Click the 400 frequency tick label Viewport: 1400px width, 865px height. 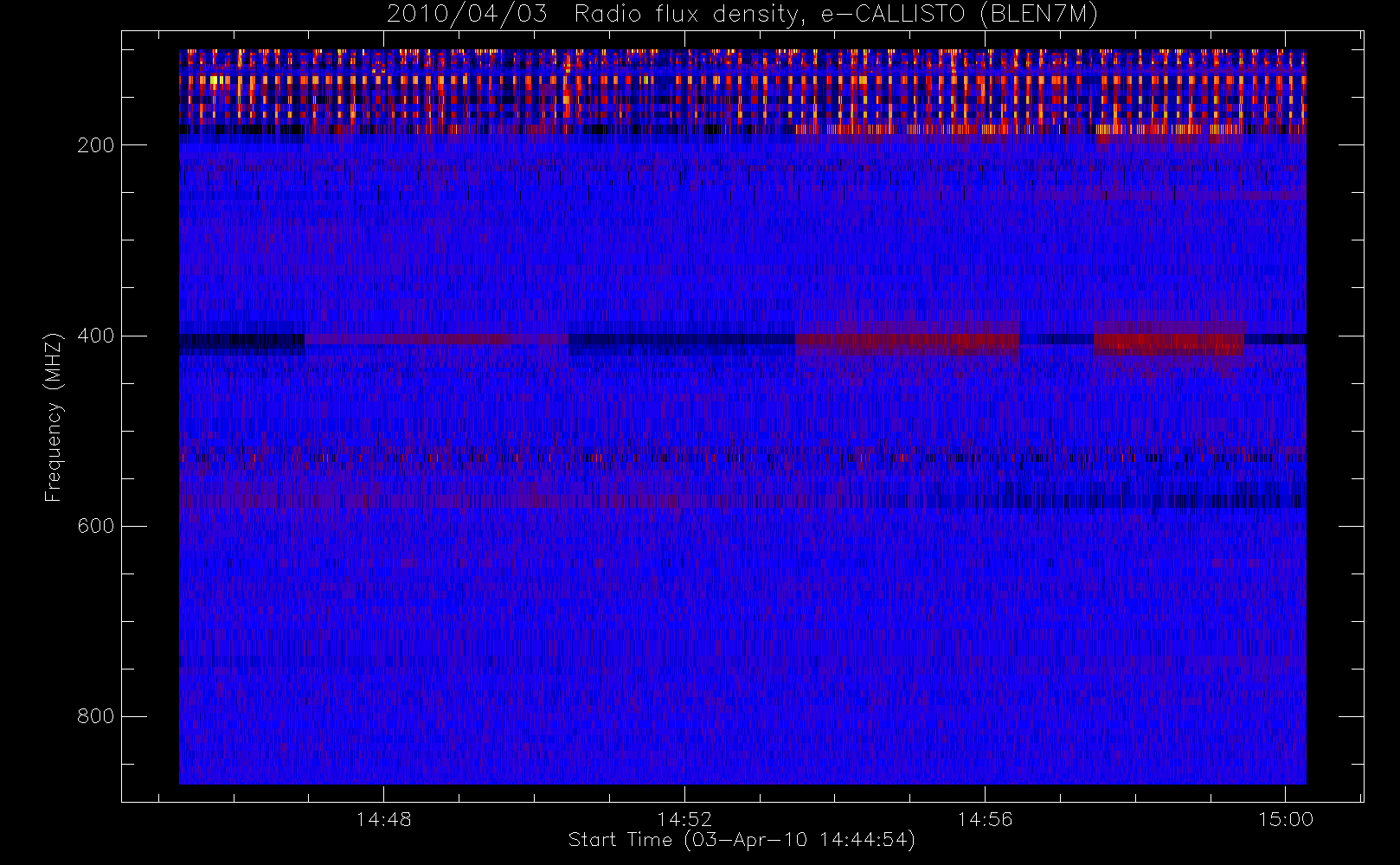[x=95, y=336]
